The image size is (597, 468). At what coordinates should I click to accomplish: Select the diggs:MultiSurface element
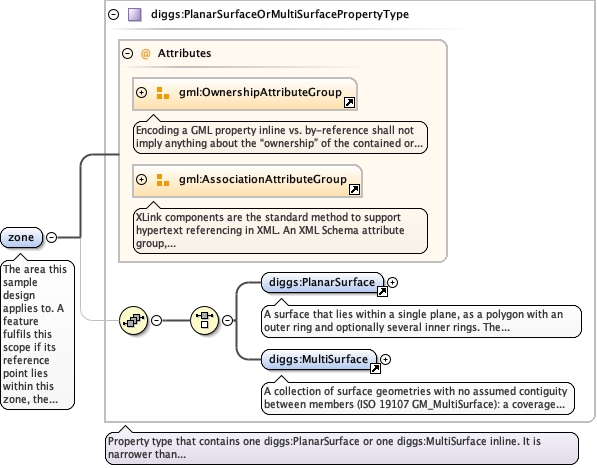click(x=319, y=359)
